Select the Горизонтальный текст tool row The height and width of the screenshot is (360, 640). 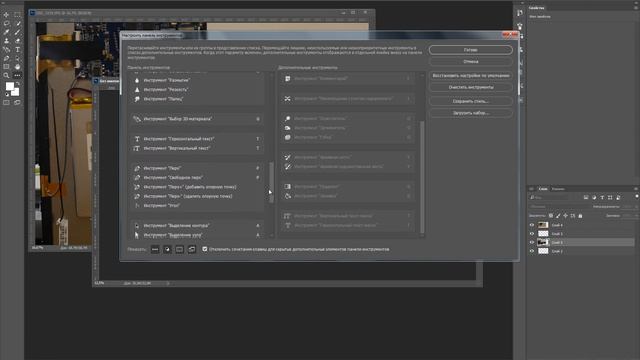(x=197, y=139)
